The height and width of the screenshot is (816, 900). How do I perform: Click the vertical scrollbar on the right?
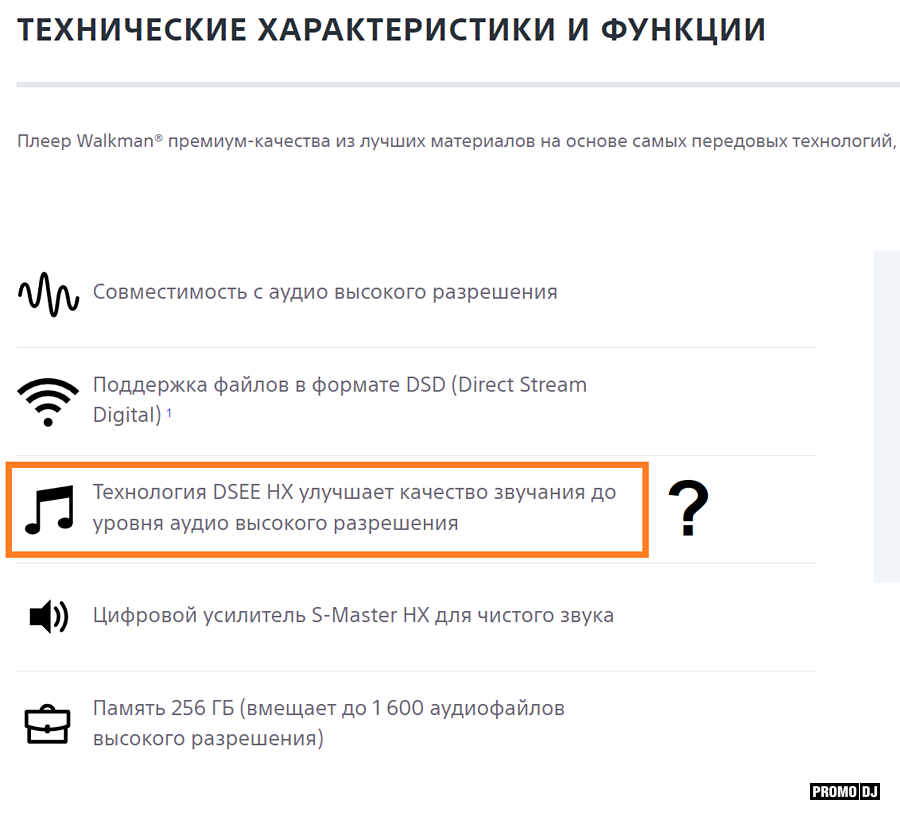[x=886, y=416]
